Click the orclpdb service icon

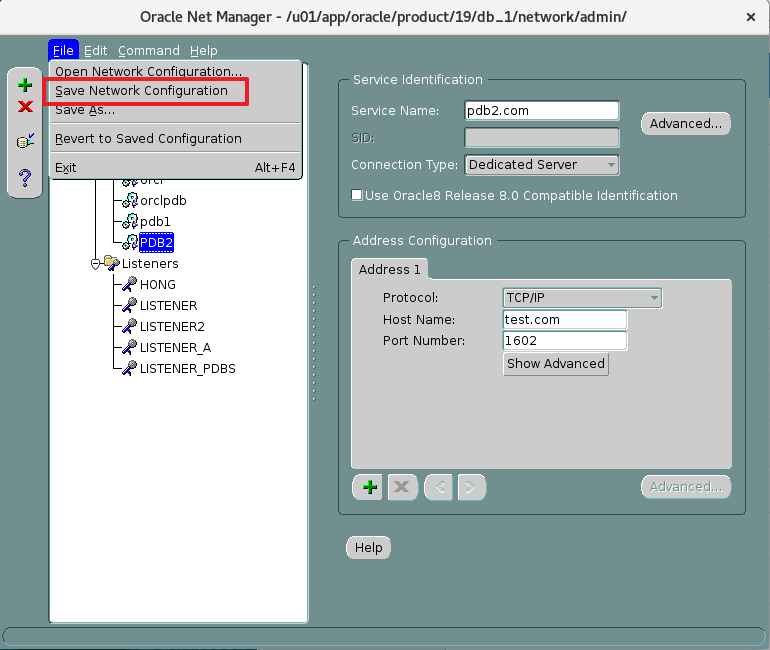click(x=130, y=200)
